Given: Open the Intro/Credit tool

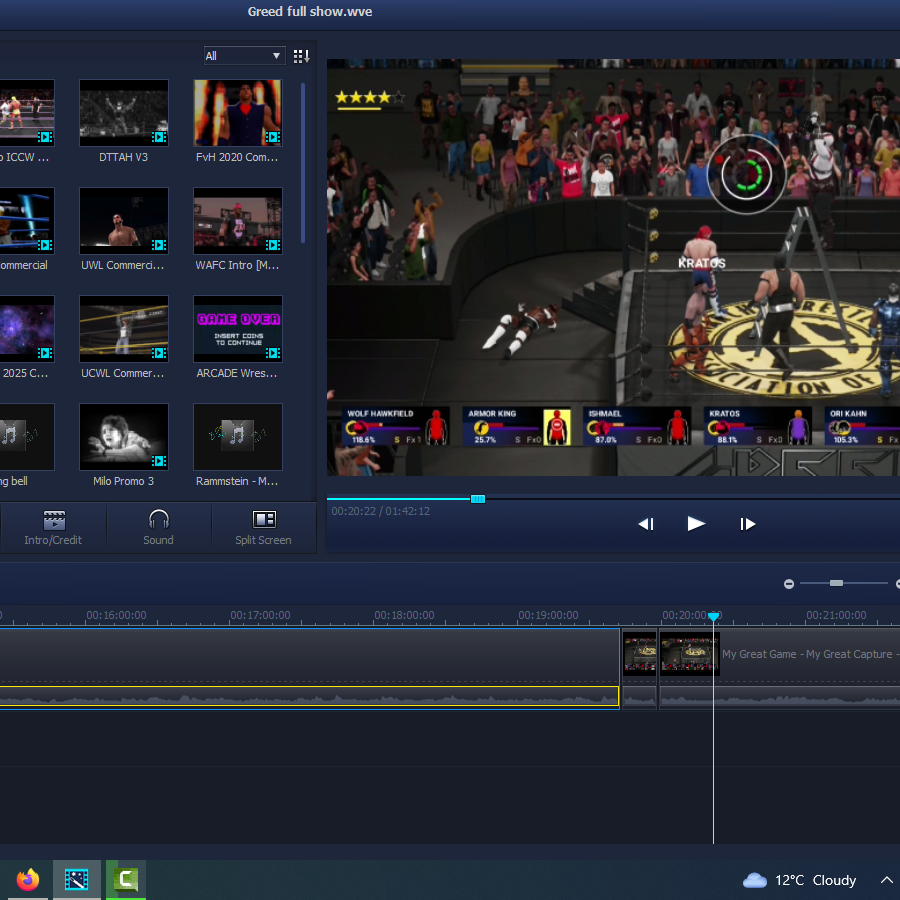Looking at the screenshot, I should click(x=53, y=527).
